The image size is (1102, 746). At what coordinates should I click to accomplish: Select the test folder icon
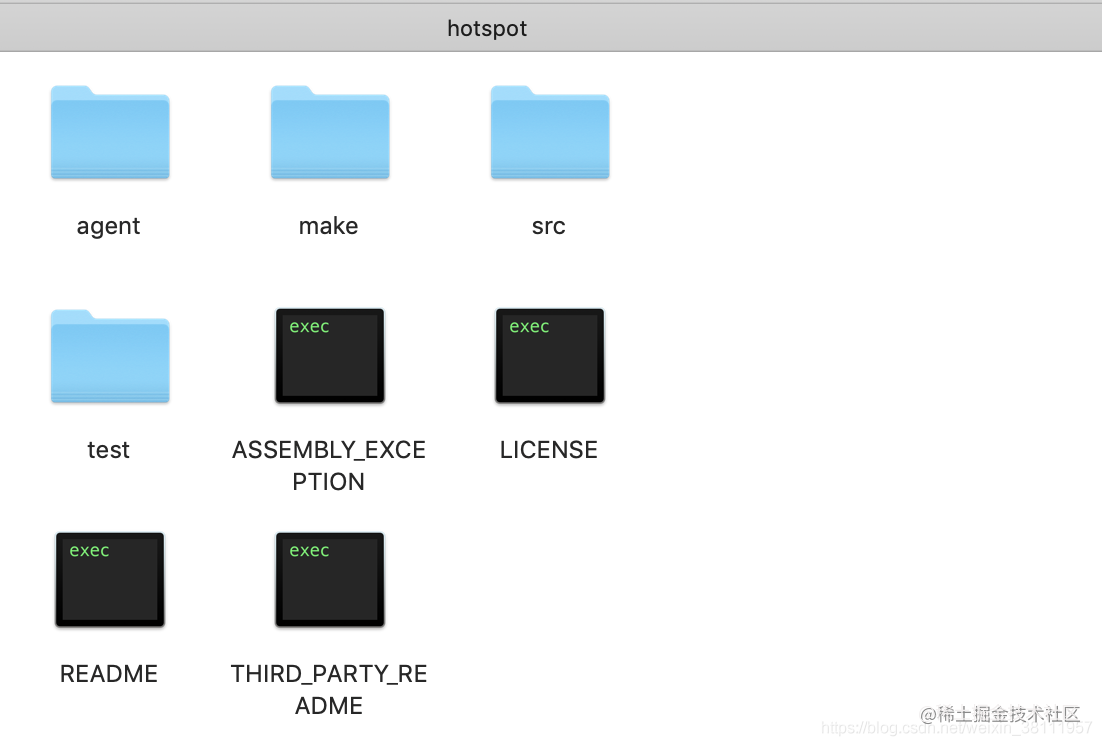pyautogui.click(x=110, y=356)
